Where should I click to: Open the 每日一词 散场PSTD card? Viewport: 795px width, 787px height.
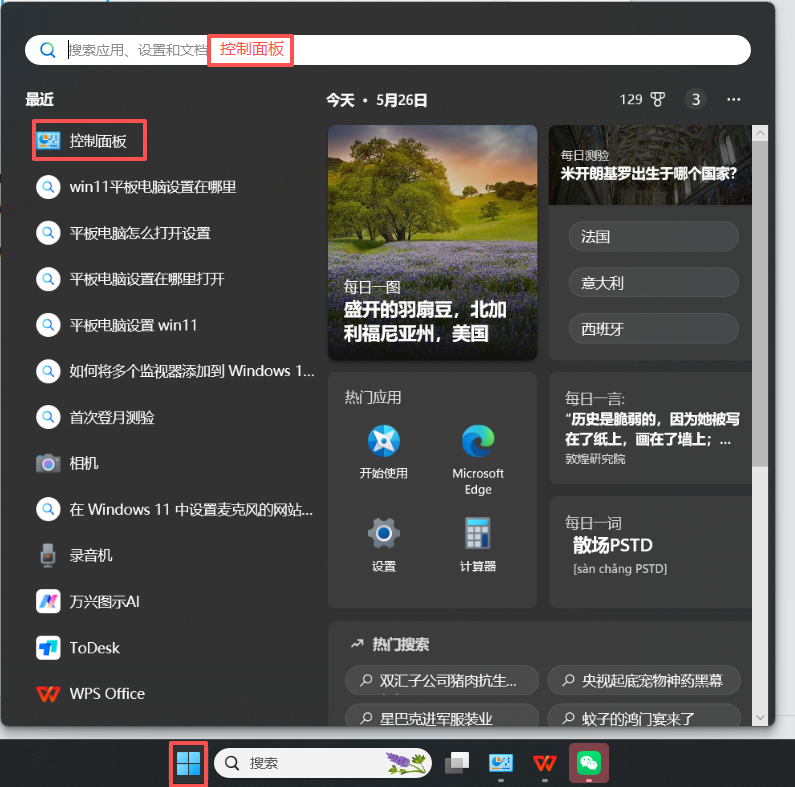650,552
